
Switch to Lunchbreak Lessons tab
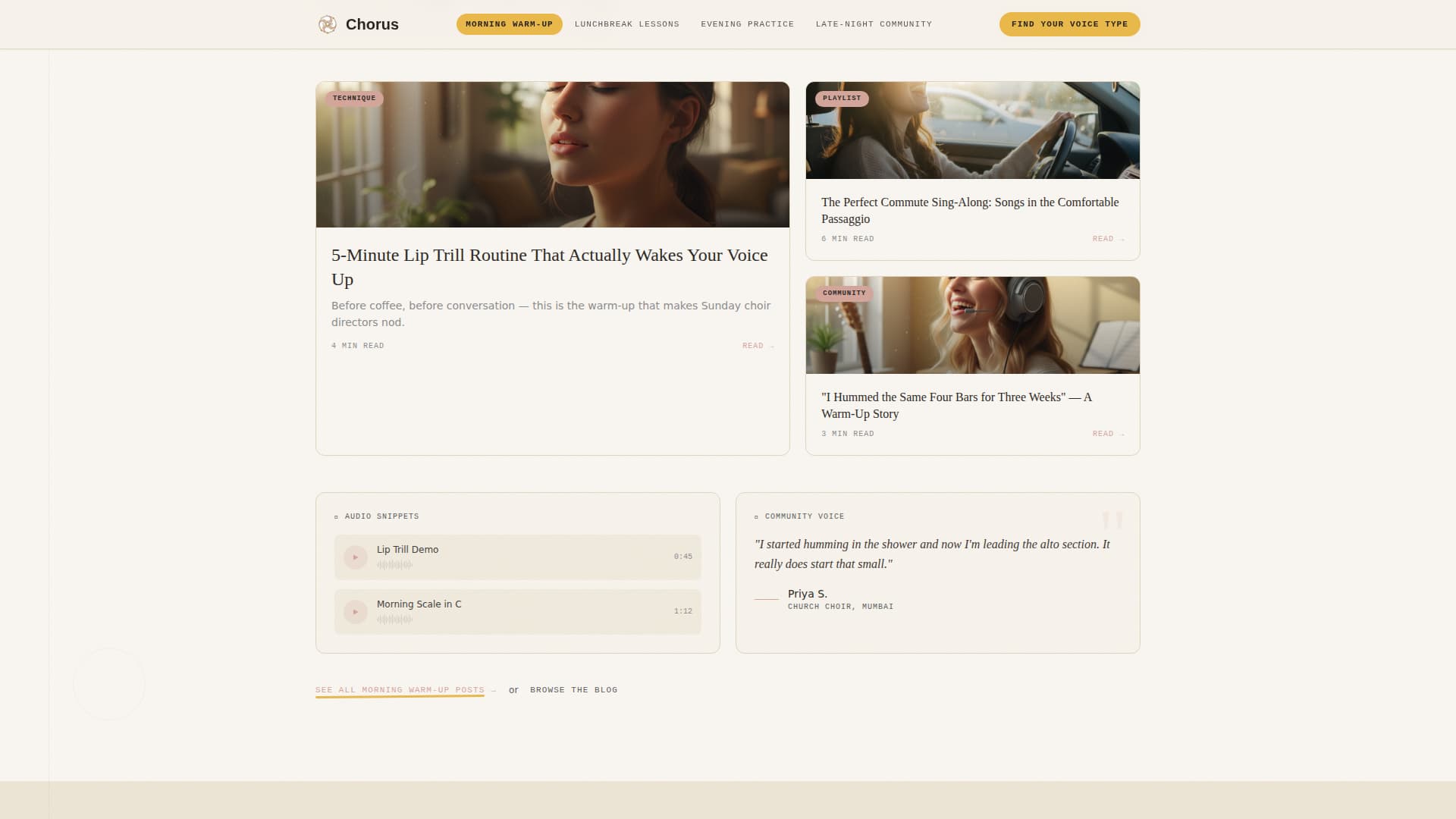[x=626, y=24]
